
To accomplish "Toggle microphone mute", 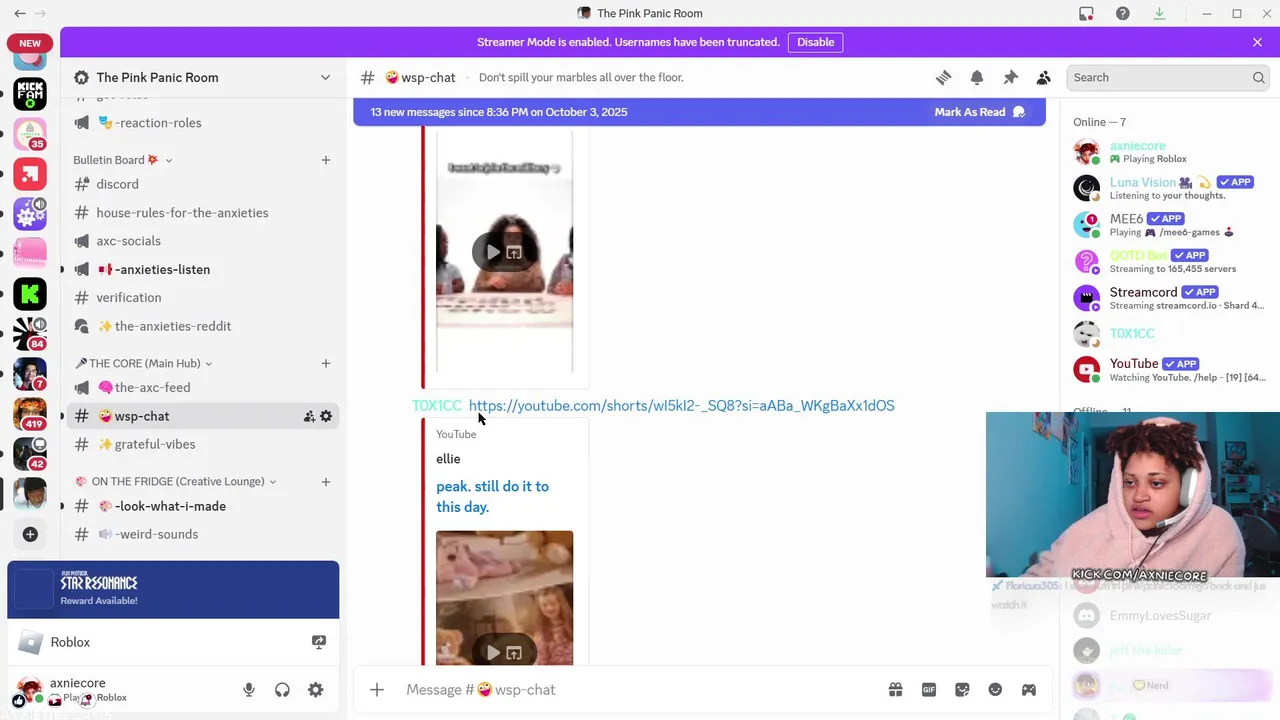I will coord(249,689).
